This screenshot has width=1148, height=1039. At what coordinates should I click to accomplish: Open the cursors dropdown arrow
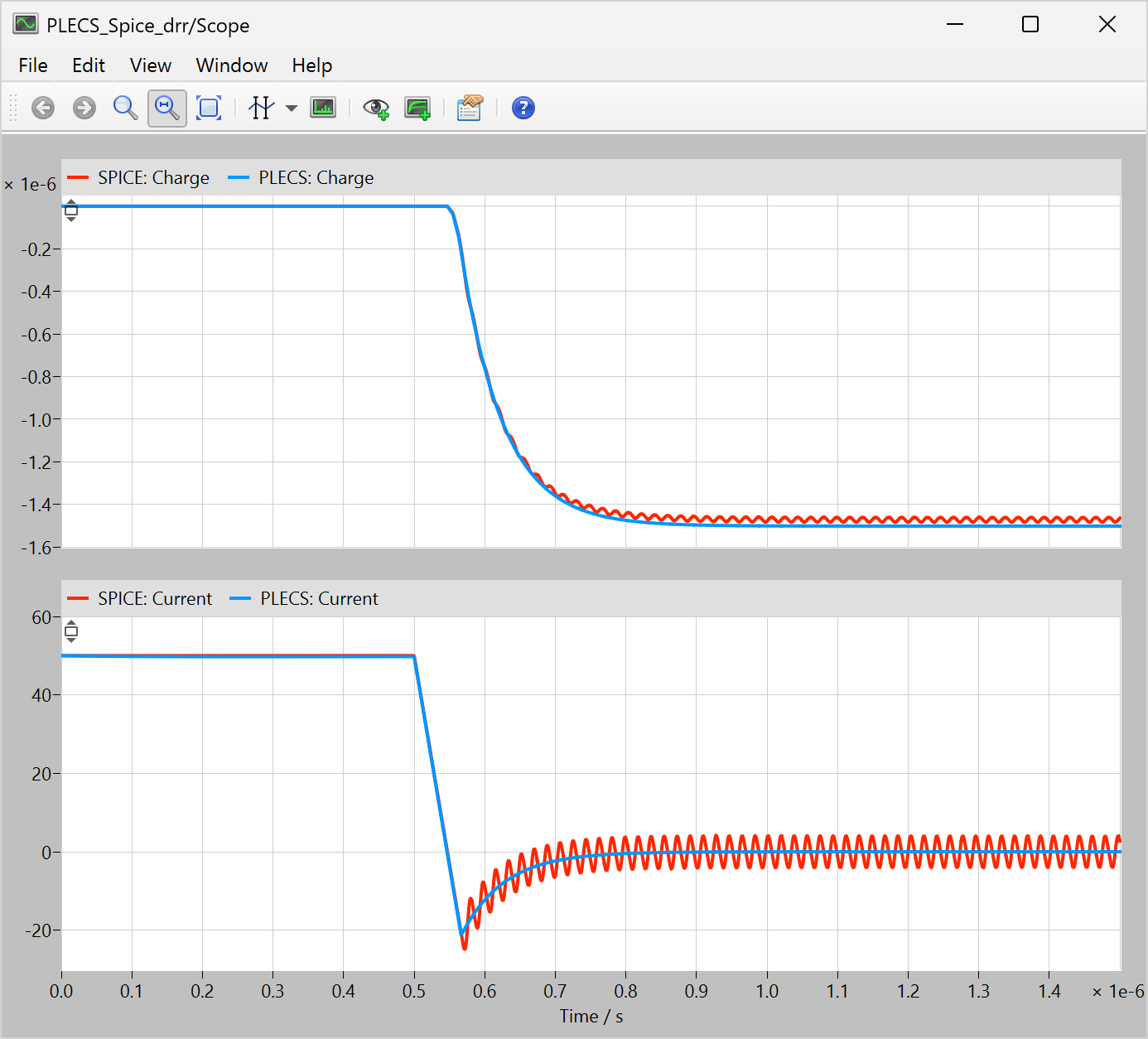pos(292,109)
